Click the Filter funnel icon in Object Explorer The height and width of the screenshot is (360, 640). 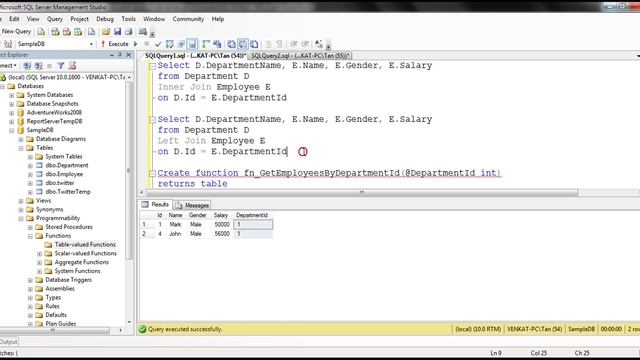point(61,65)
